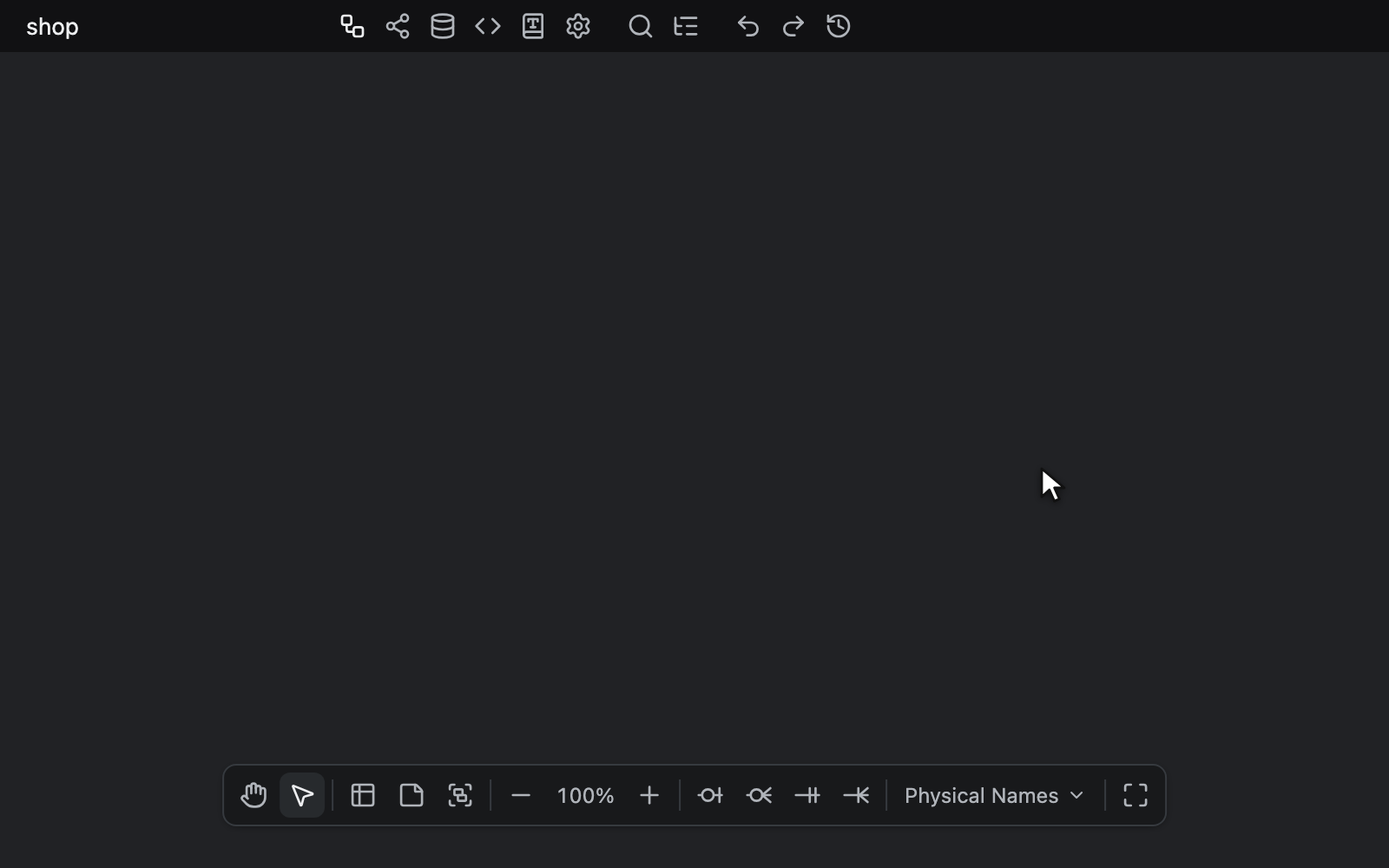Click the 100% zoom level
The height and width of the screenshot is (868, 1389).
tap(585, 796)
